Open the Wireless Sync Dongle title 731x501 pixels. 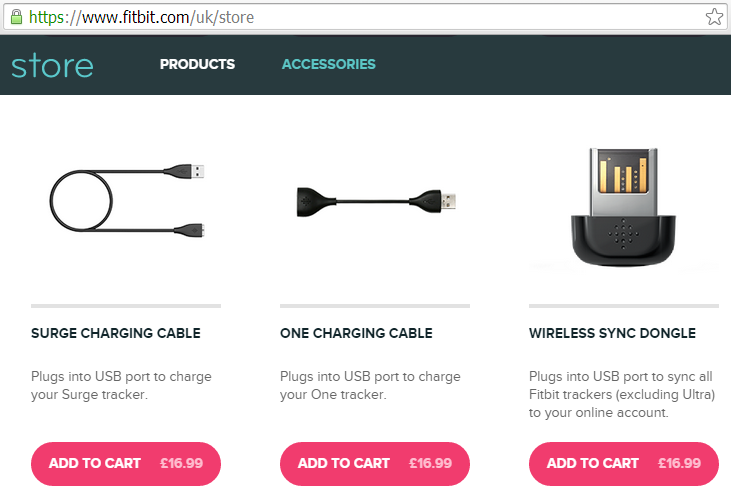pos(612,333)
